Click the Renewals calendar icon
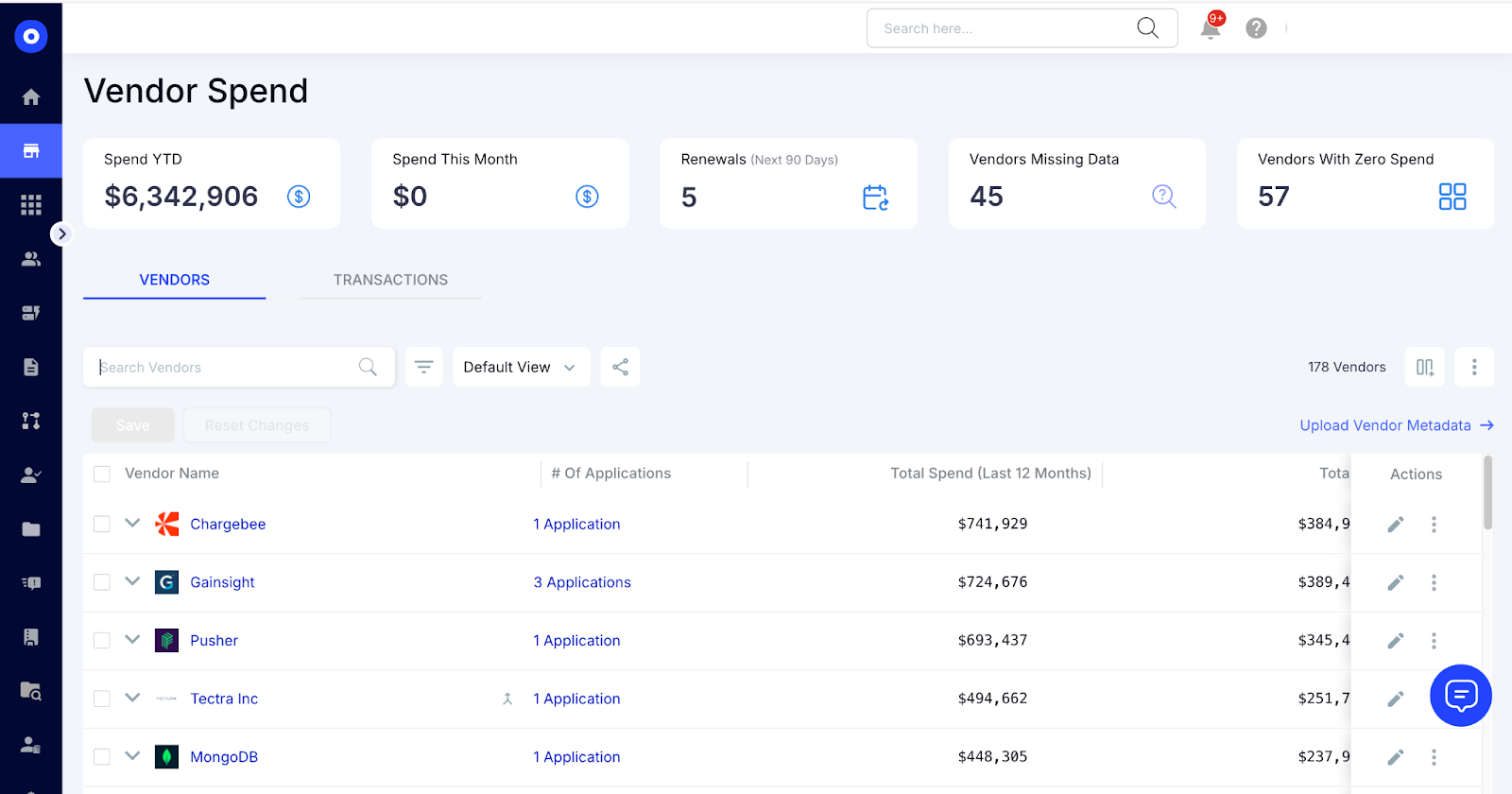1512x794 pixels. 875,197
